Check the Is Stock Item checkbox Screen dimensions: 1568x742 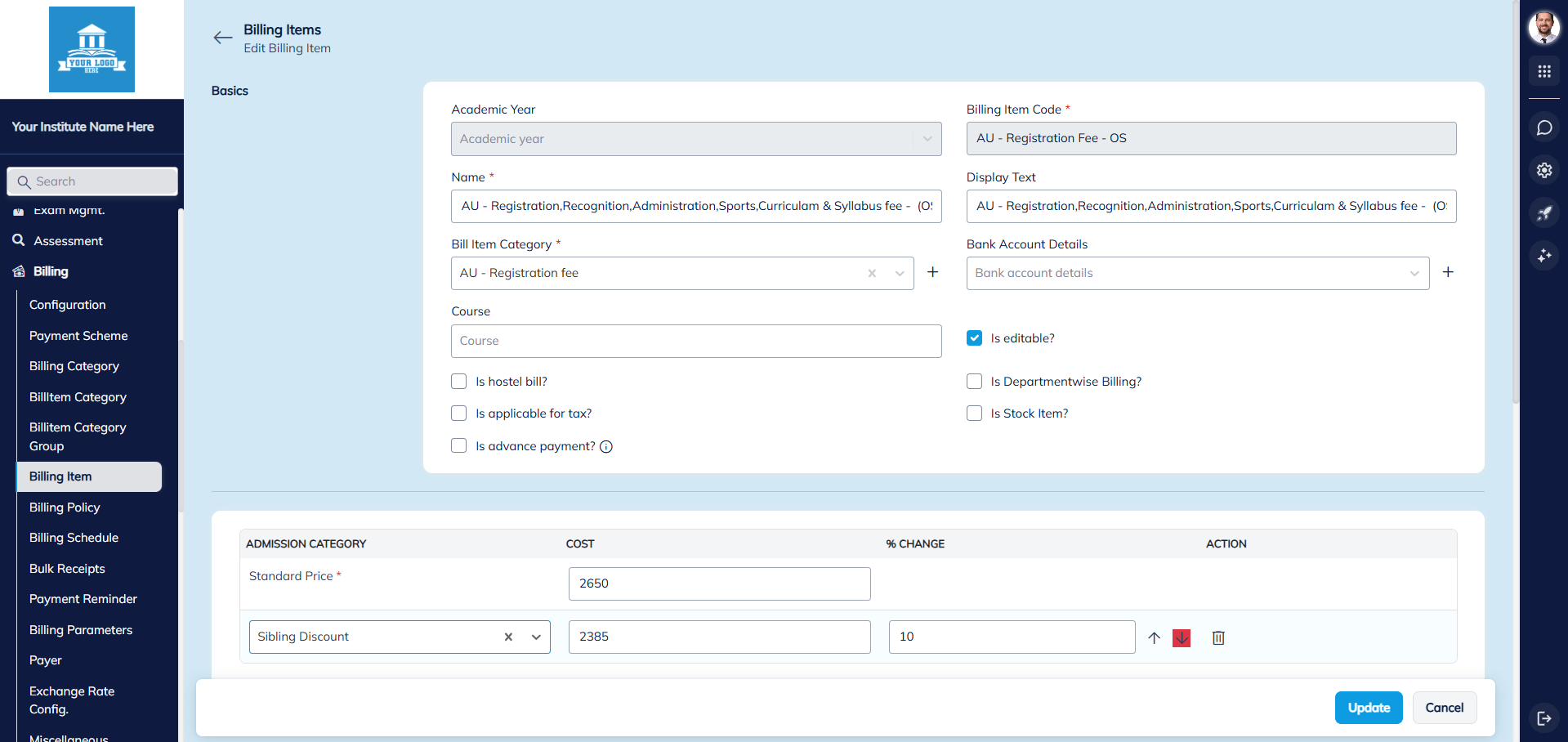tap(974, 413)
